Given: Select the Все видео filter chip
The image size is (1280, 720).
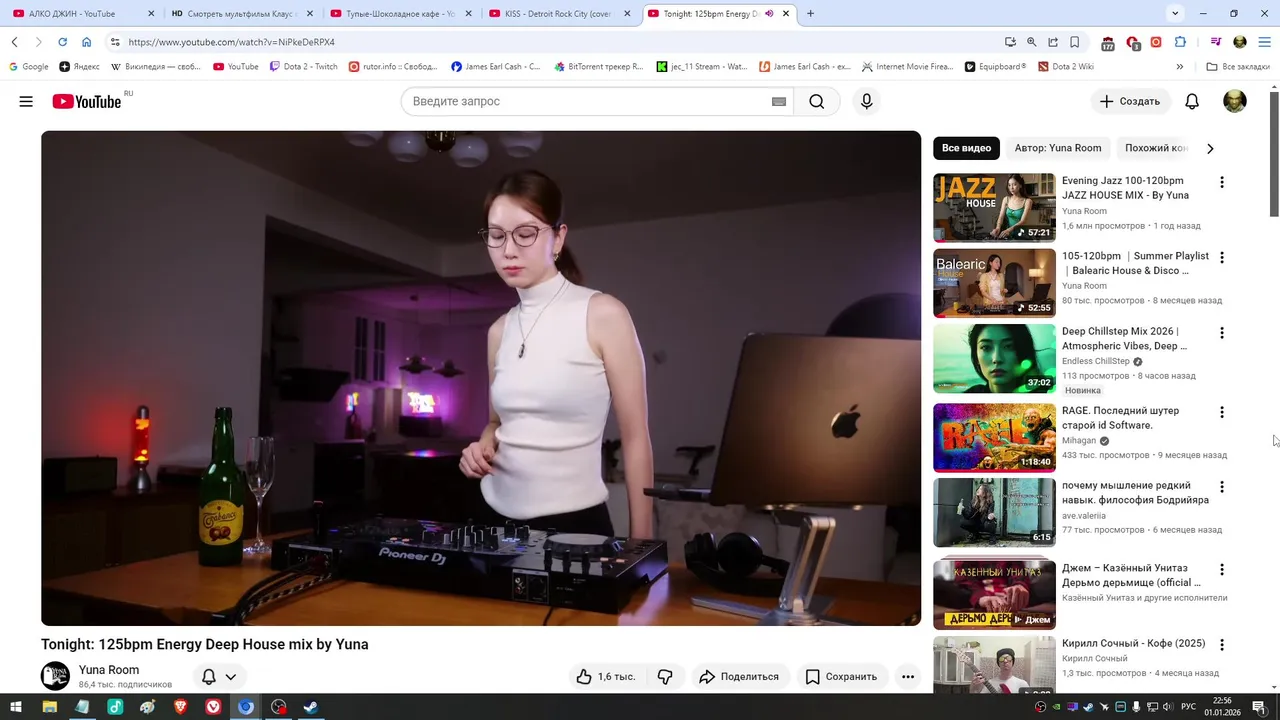Looking at the screenshot, I should 966,148.
